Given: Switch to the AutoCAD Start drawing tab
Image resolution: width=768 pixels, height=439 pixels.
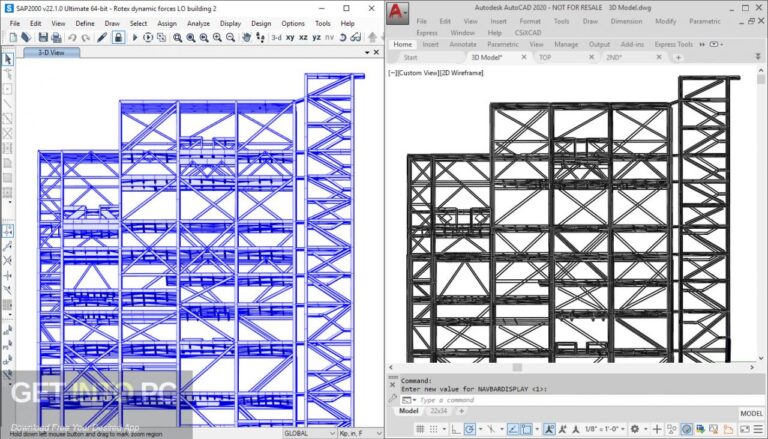Looking at the screenshot, I should [410, 57].
